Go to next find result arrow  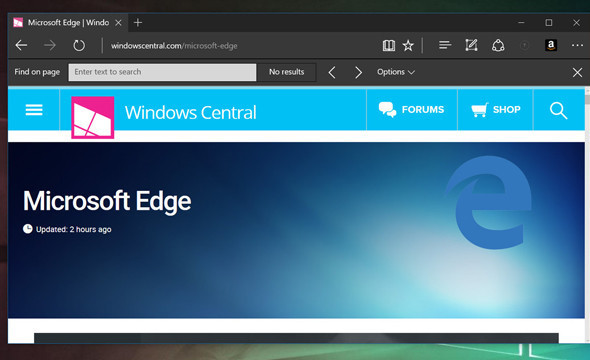tap(359, 72)
